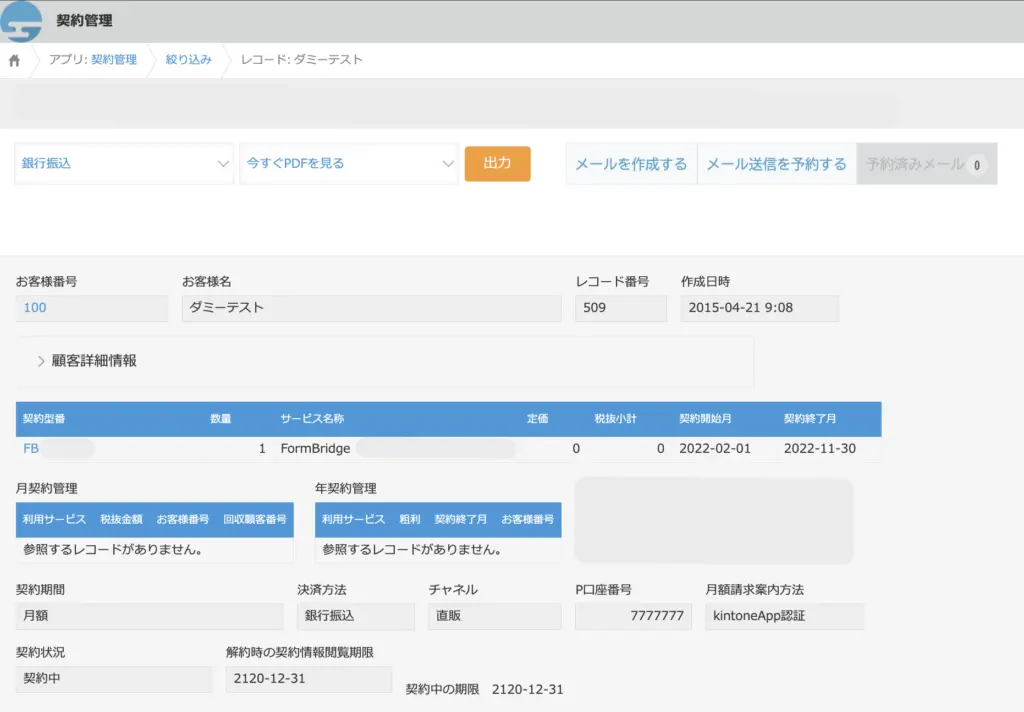Click the P口座番号 field showing 7777777
The image size is (1024, 712).
632,616
